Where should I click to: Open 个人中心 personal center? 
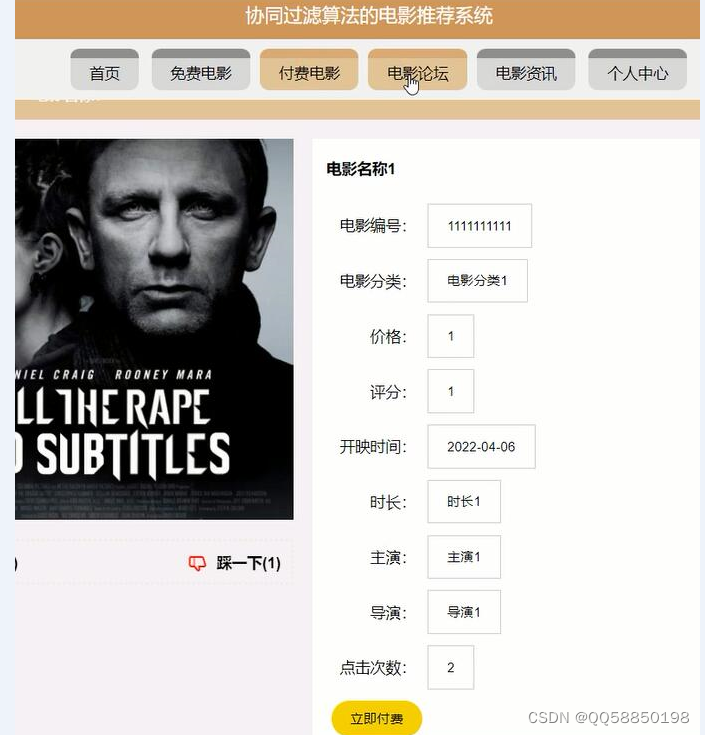click(638, 69)
